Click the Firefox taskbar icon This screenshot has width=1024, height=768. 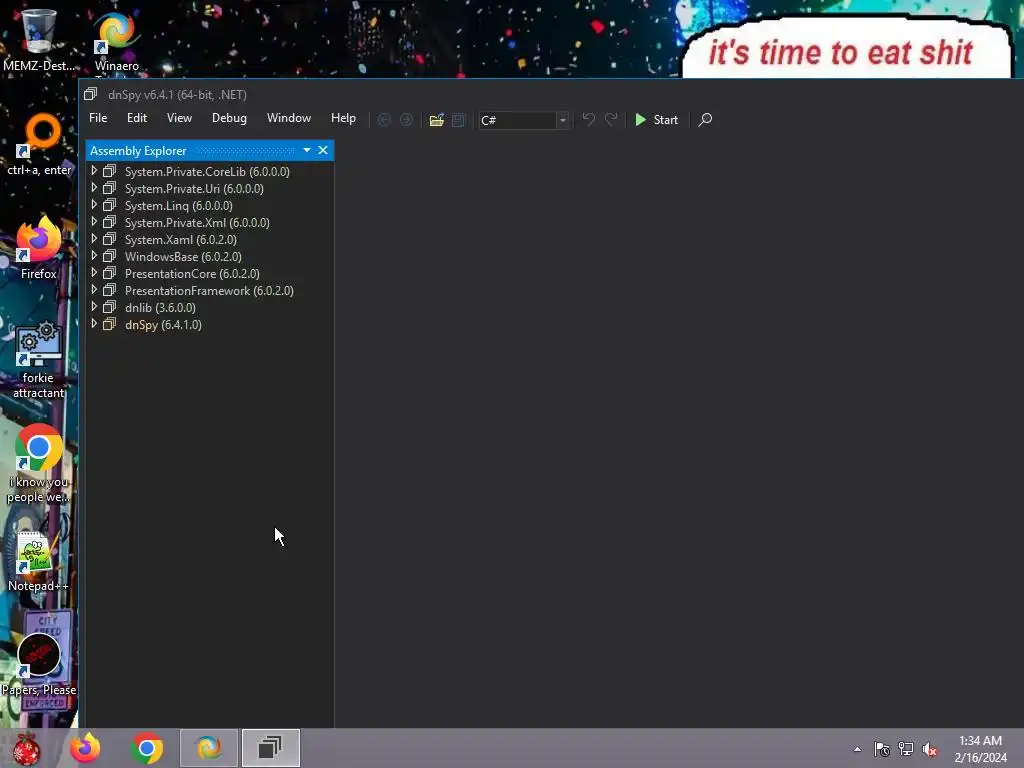[86, 748]
